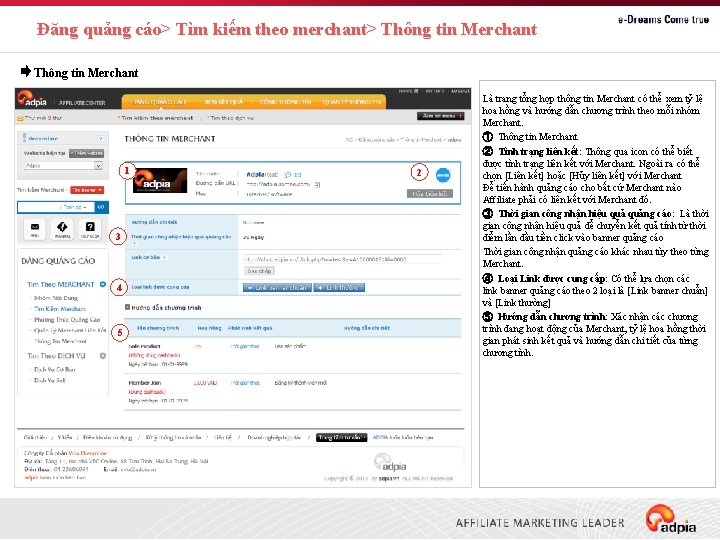Image resolution: width=720 pixels, height=540 pixels.
Task: Click the 'Link thường' button
Action: [339, 287]
